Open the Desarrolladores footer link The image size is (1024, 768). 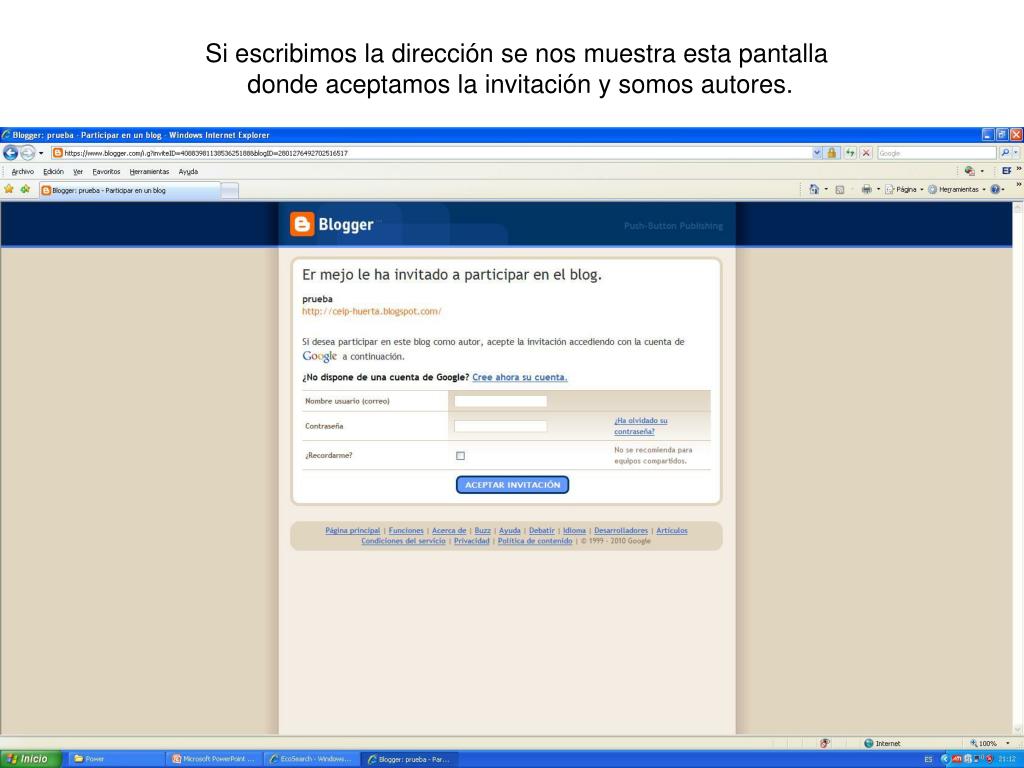pos(621,530)
